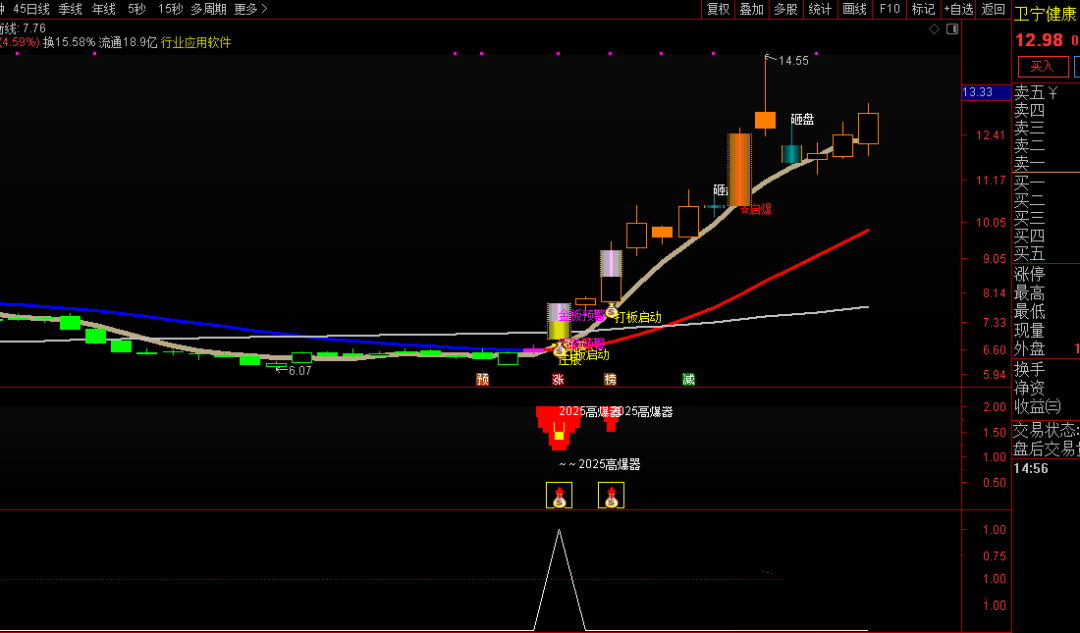Click the second money bag signal icon
Image resolution: width=1080 pixels, height=633 pixels.
click(611, 495)
